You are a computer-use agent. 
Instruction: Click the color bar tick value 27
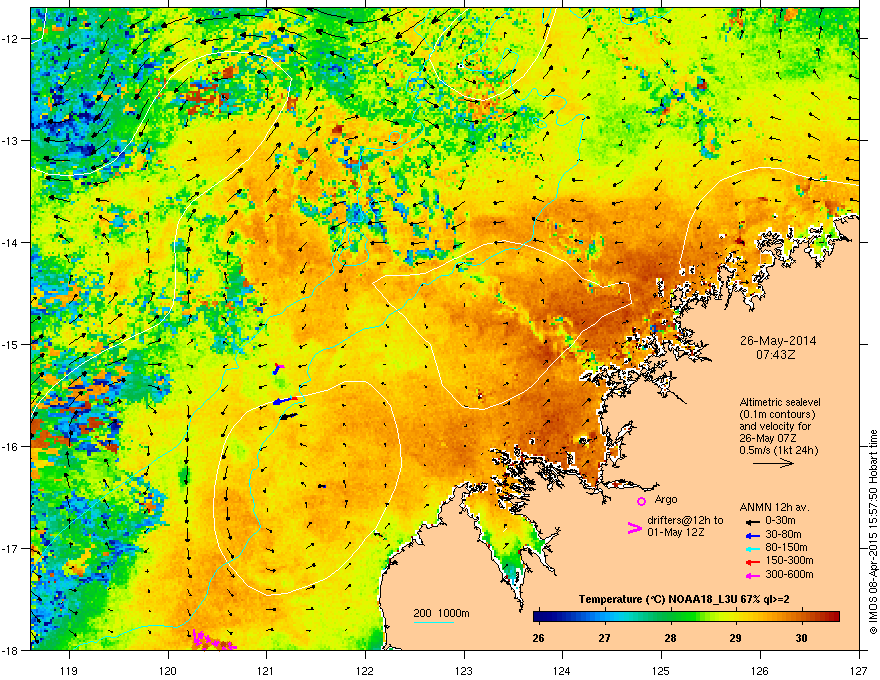(x=604, y=638)
